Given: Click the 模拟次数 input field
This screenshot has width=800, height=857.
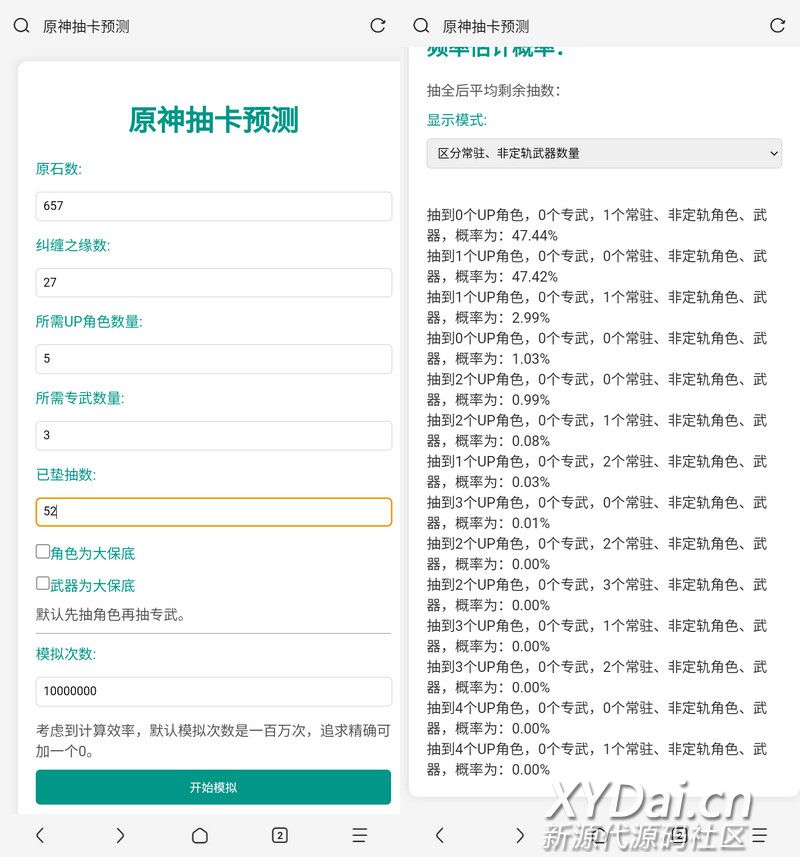Looking at the screenshot, I should pyautogui.click(x=213, y=691).
